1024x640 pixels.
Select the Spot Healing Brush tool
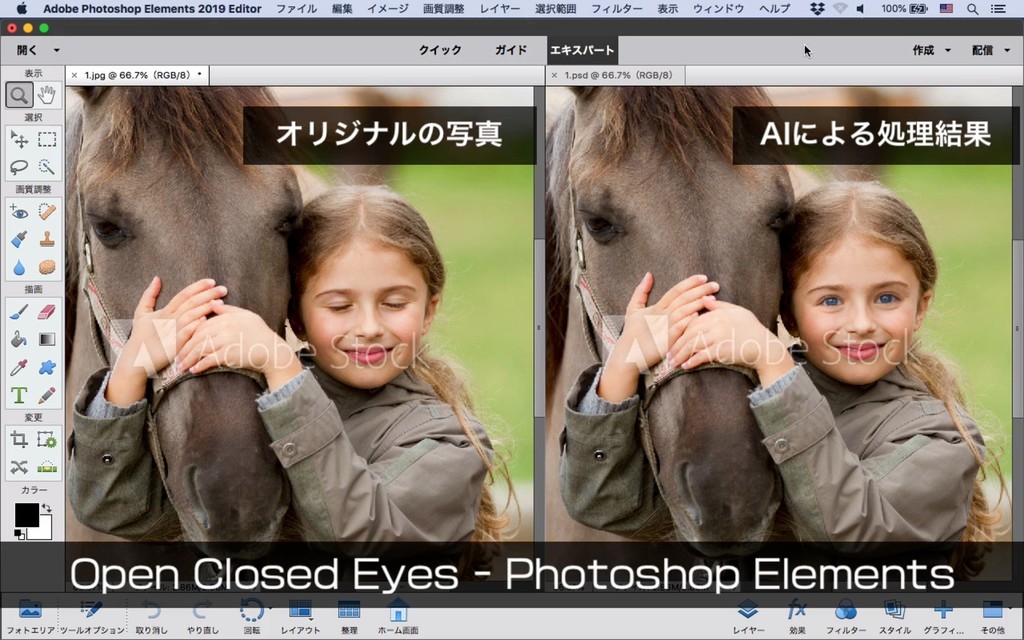46,212
